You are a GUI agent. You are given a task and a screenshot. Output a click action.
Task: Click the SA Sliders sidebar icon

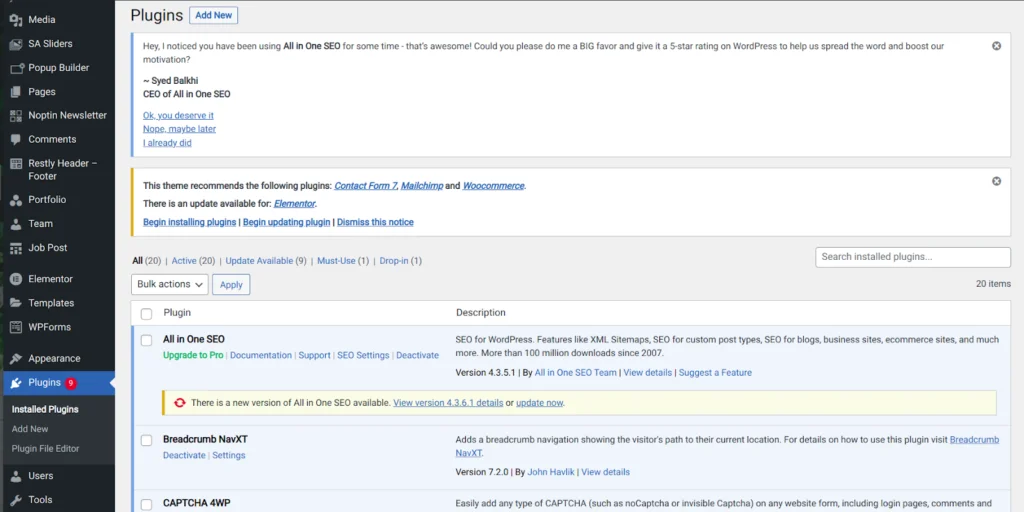16,44
